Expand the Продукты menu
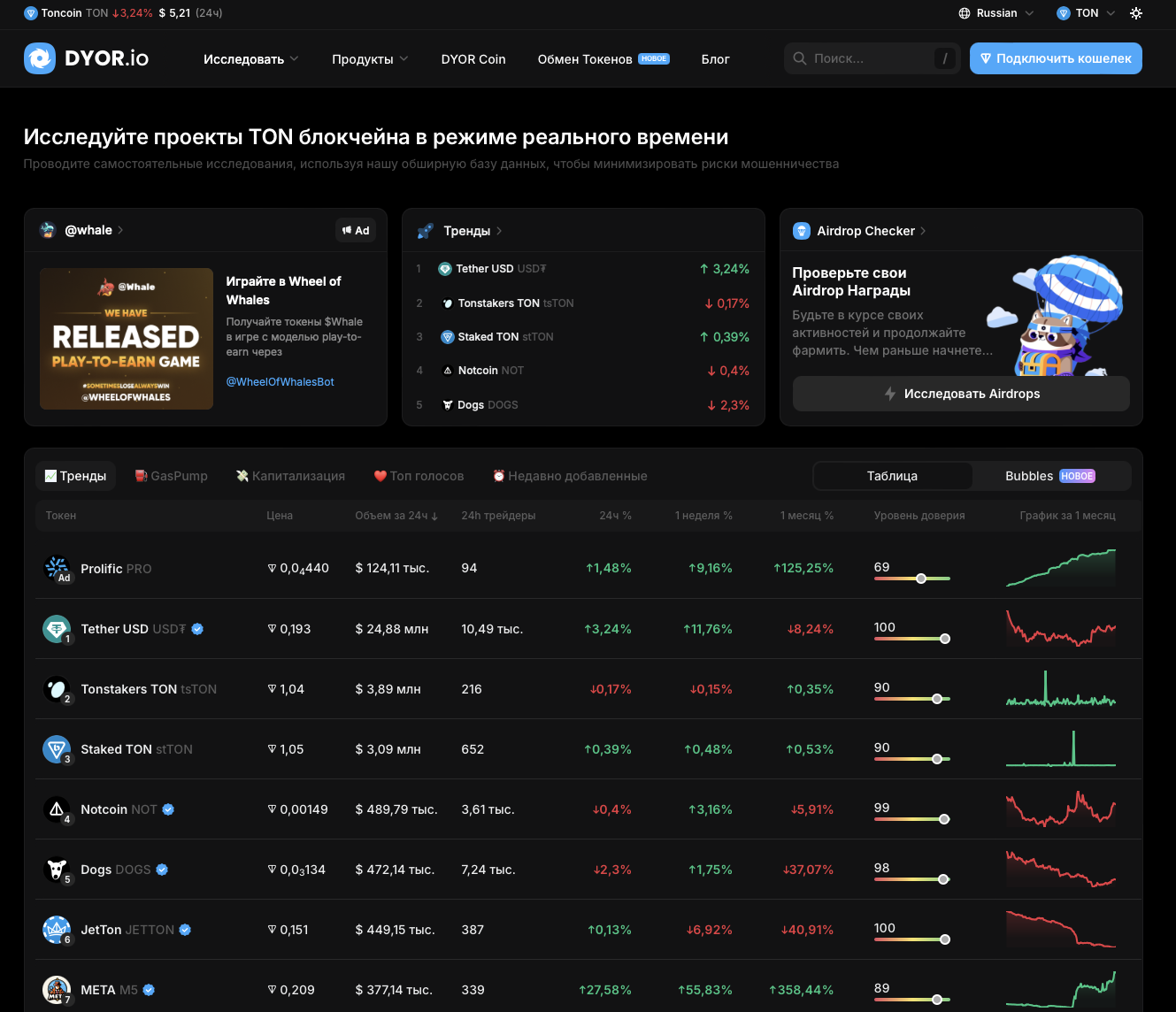1176x1012 pixels. coord(370,59)
